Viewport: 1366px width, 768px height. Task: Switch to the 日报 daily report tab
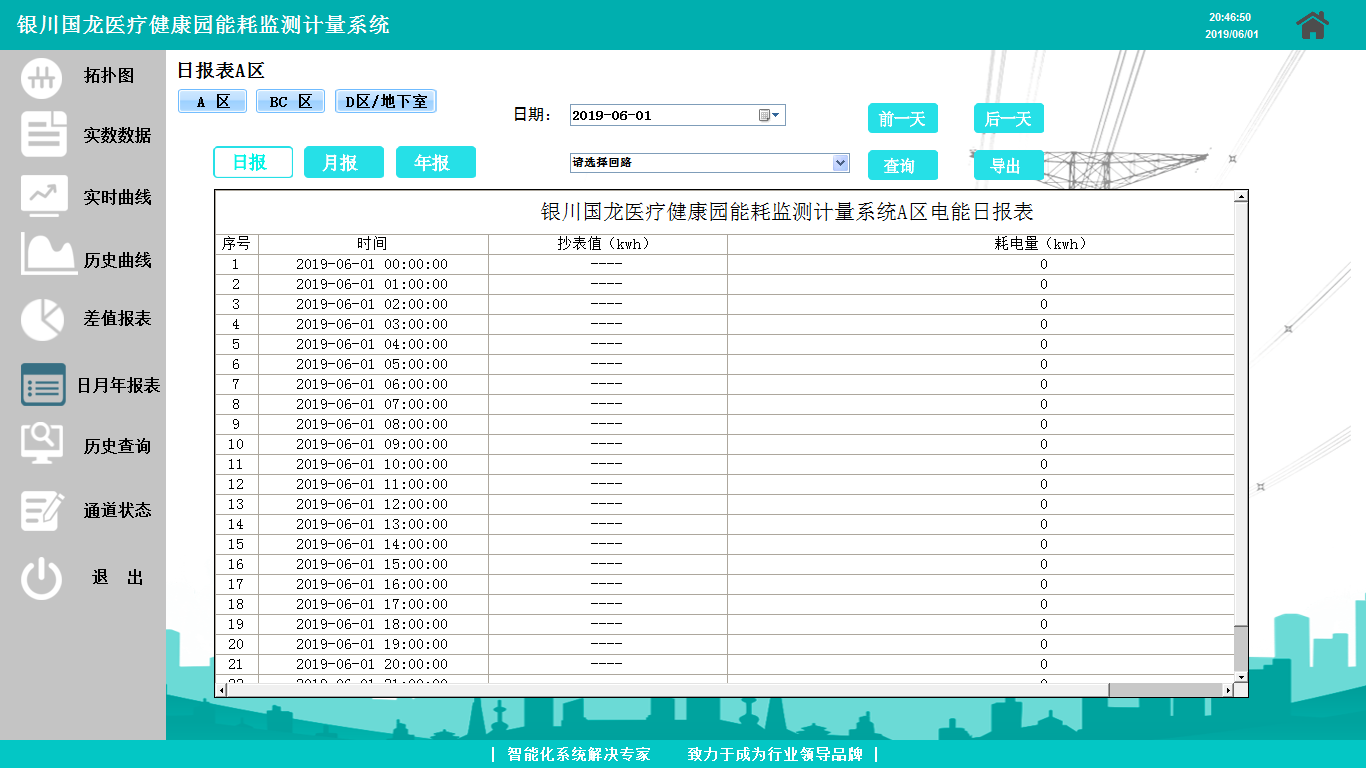point(252,162)
